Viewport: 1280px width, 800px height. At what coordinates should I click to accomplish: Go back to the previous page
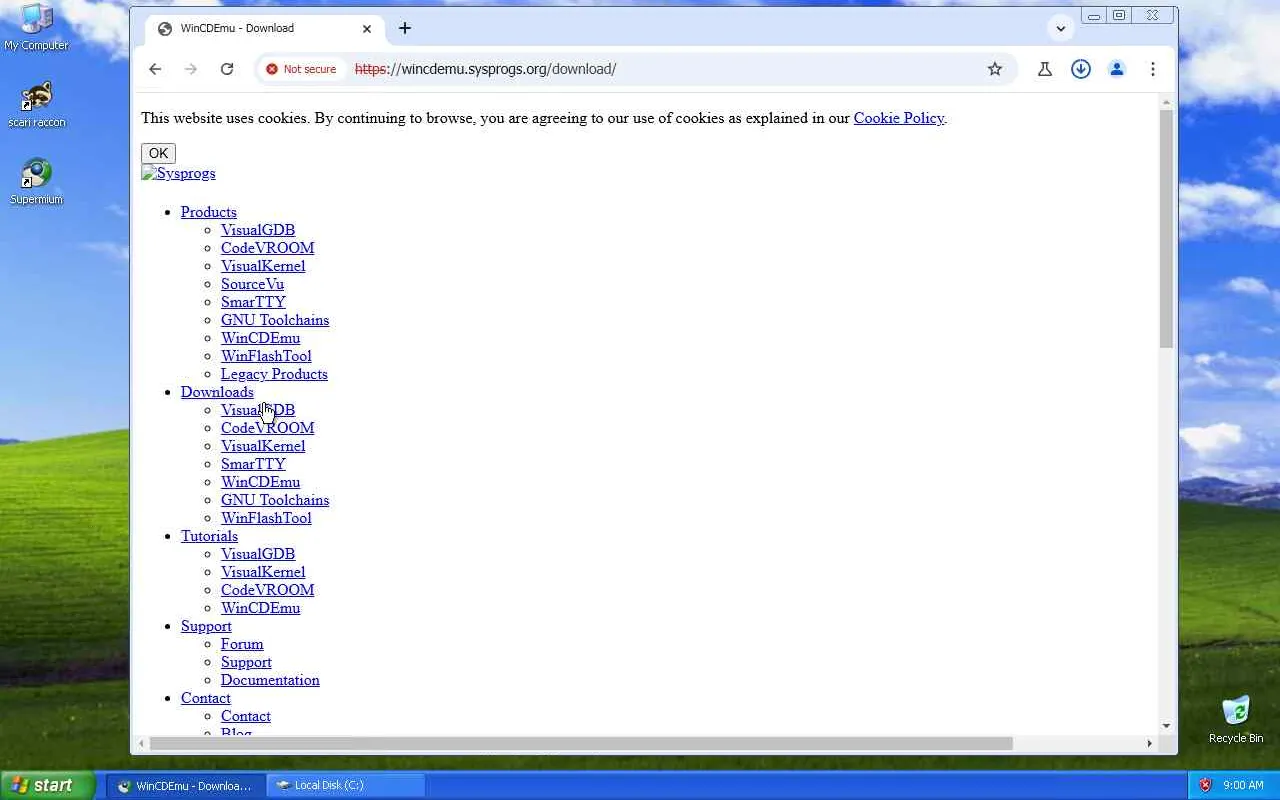click(155, 69)
